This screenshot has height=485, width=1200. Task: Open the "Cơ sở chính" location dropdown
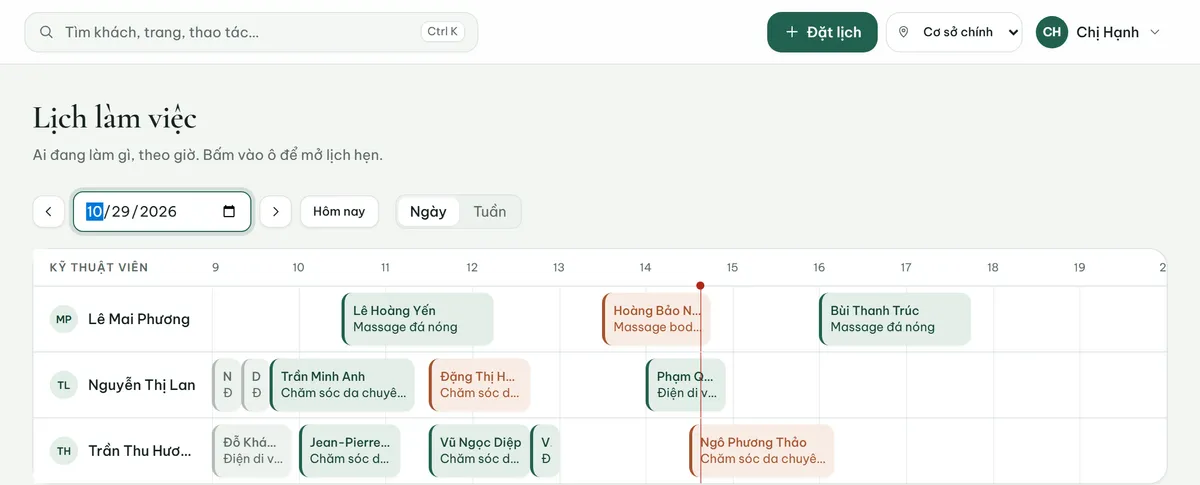954,32
